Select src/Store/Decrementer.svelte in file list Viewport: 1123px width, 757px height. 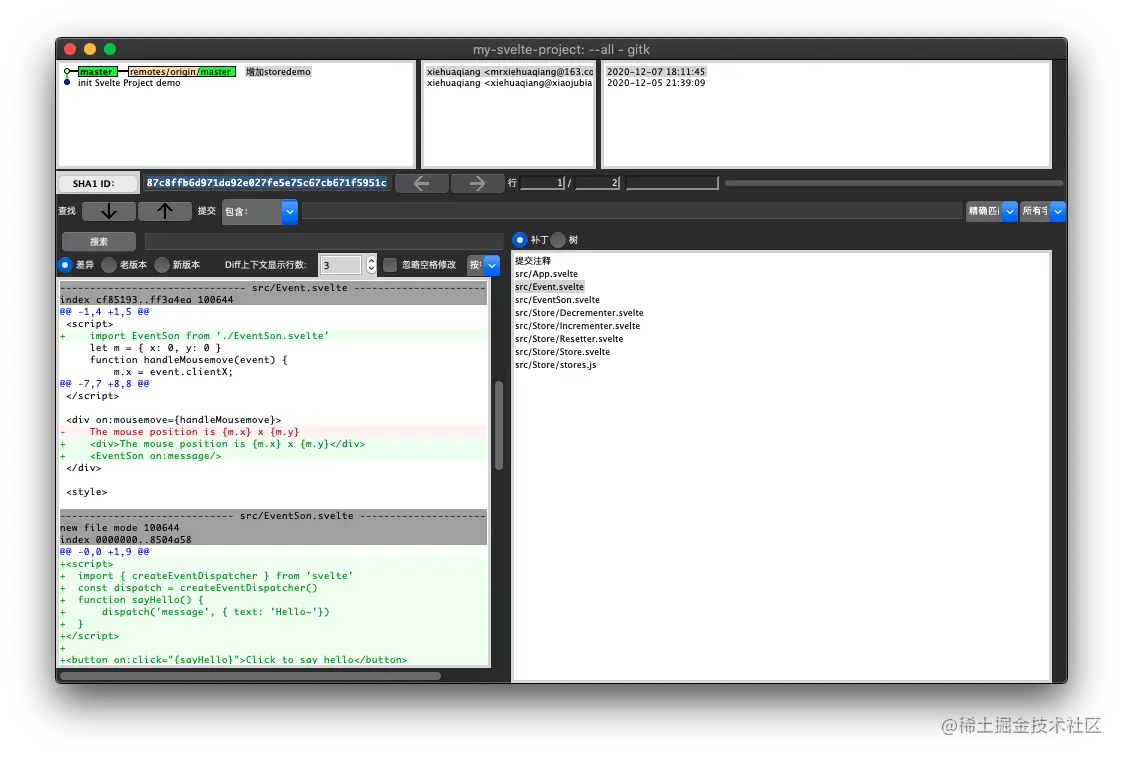[579, 312]
